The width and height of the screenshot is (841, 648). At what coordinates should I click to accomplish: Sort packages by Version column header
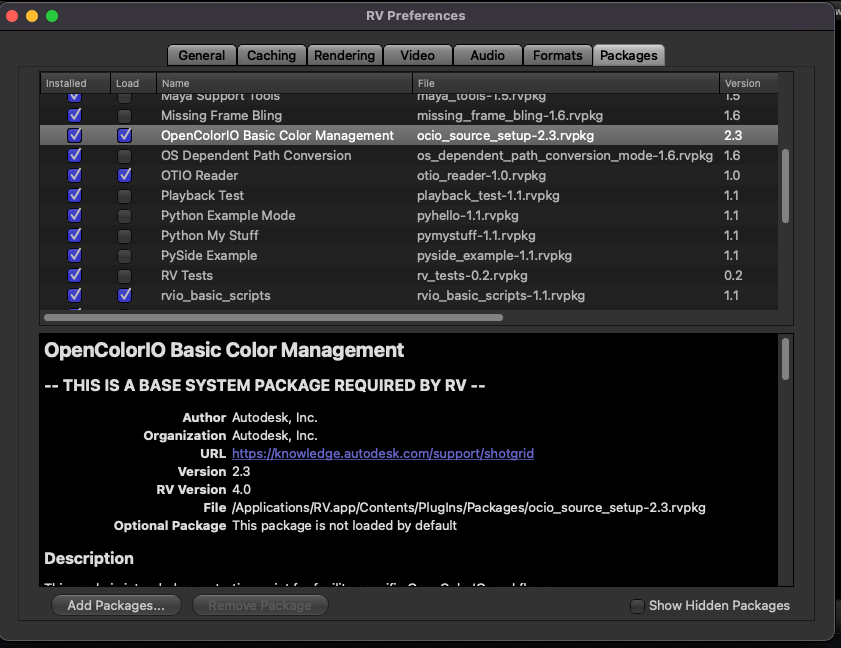(x=749, y=83)
